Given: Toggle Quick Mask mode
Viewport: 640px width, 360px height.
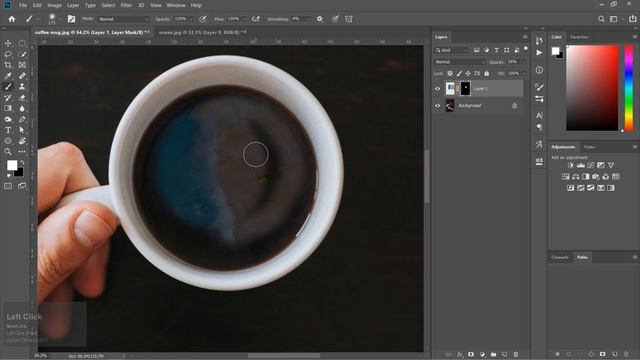Looking at the screenshot, I should (x=8, y=186).
